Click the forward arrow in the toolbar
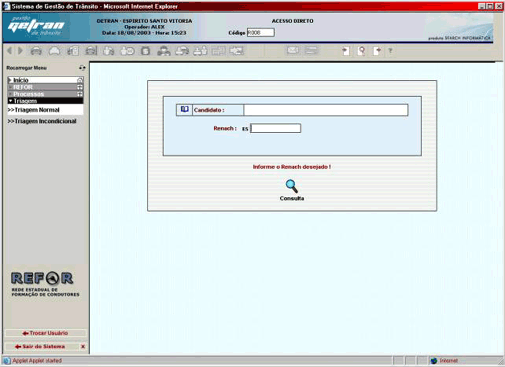Image resolution: width=505 pixels, height=367 pixels. pos(20,51)
